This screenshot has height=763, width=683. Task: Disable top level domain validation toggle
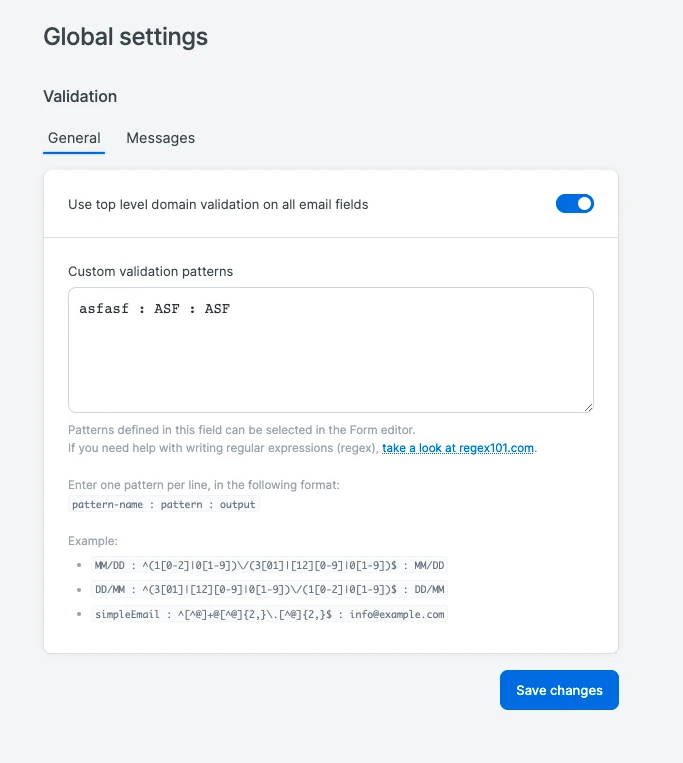575,204
